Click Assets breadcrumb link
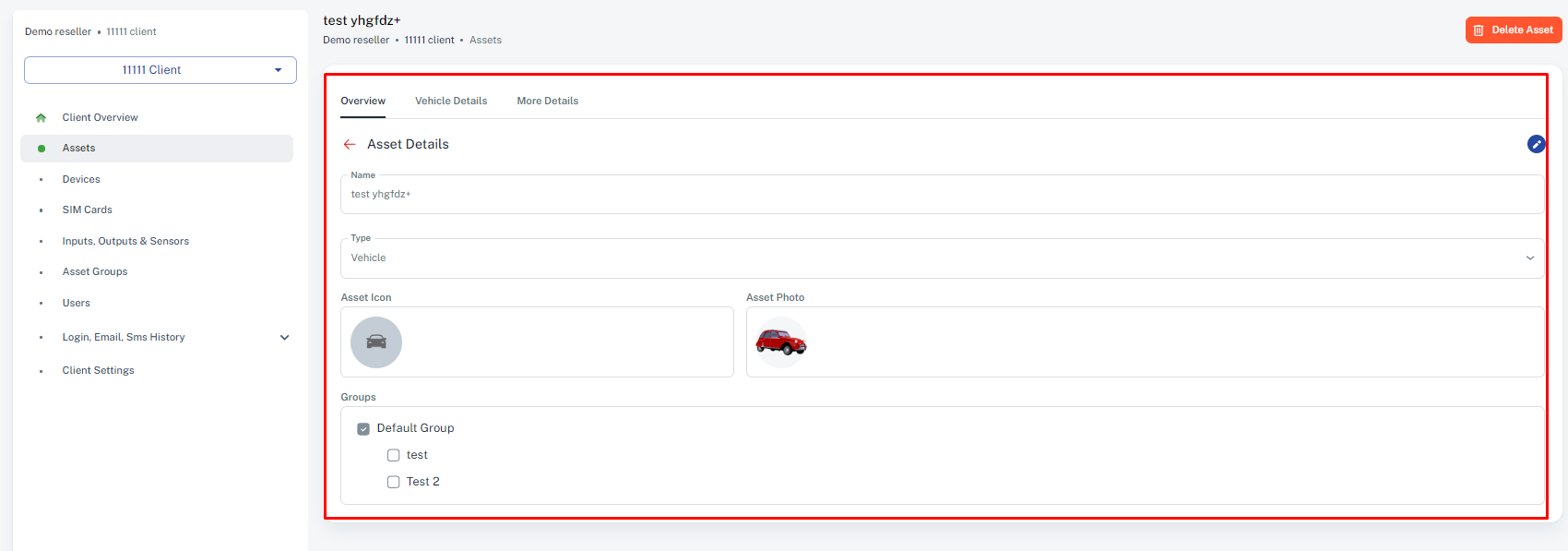Viewport: 1568px width, 551px height. tap(485, 40)
